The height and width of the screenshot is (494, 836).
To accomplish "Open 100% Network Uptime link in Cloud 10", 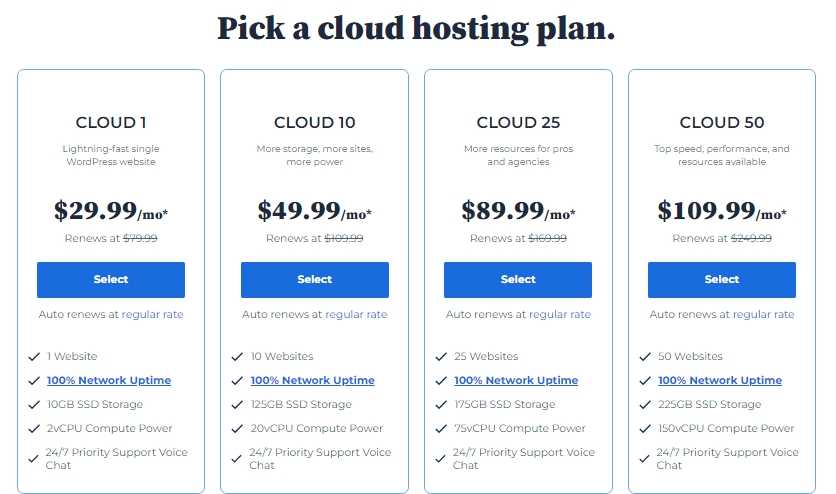I will (x=312, y=380).
